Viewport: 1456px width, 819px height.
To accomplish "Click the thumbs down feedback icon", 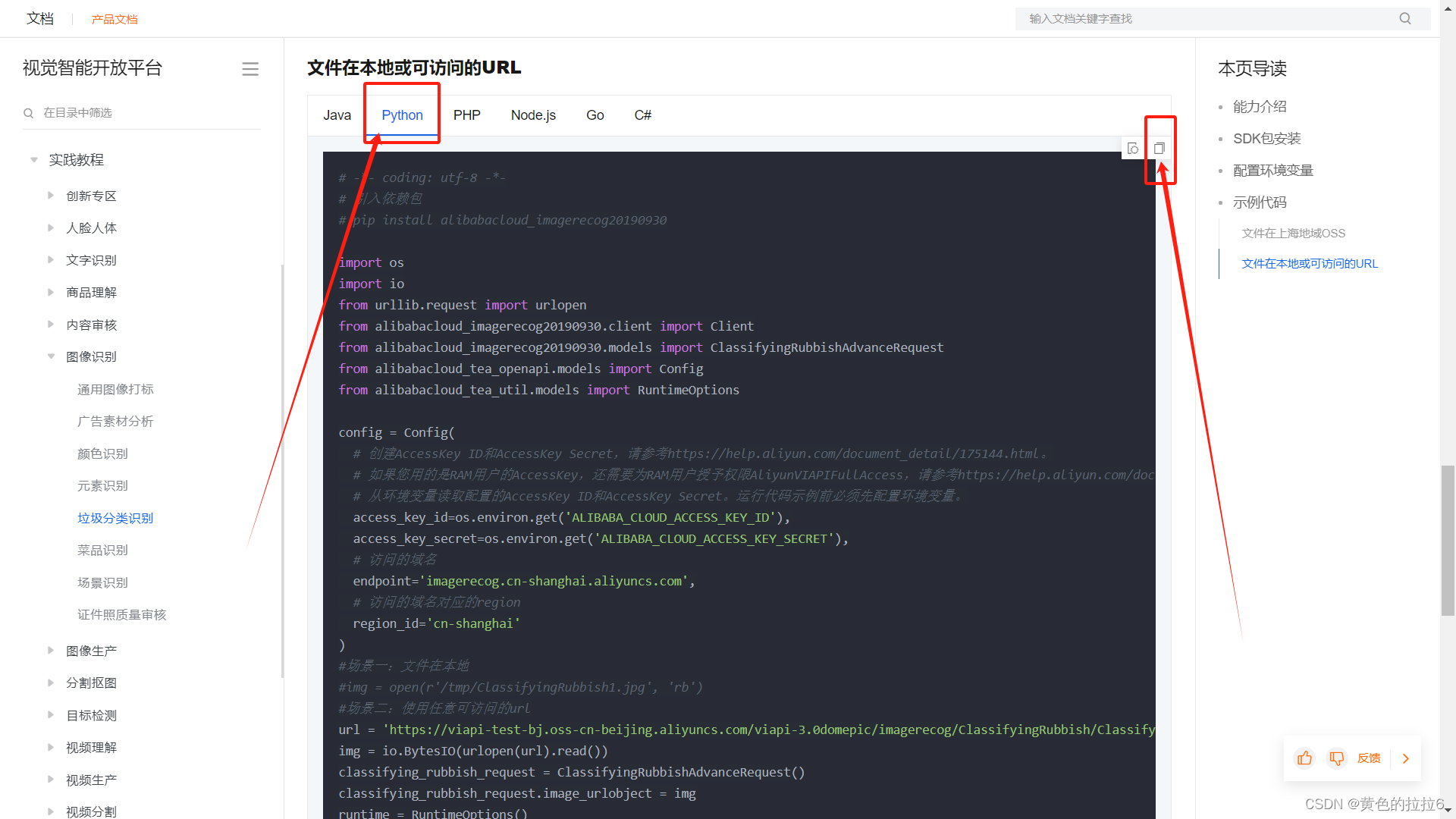I will pyautogui.click(x=1336, y=758).
